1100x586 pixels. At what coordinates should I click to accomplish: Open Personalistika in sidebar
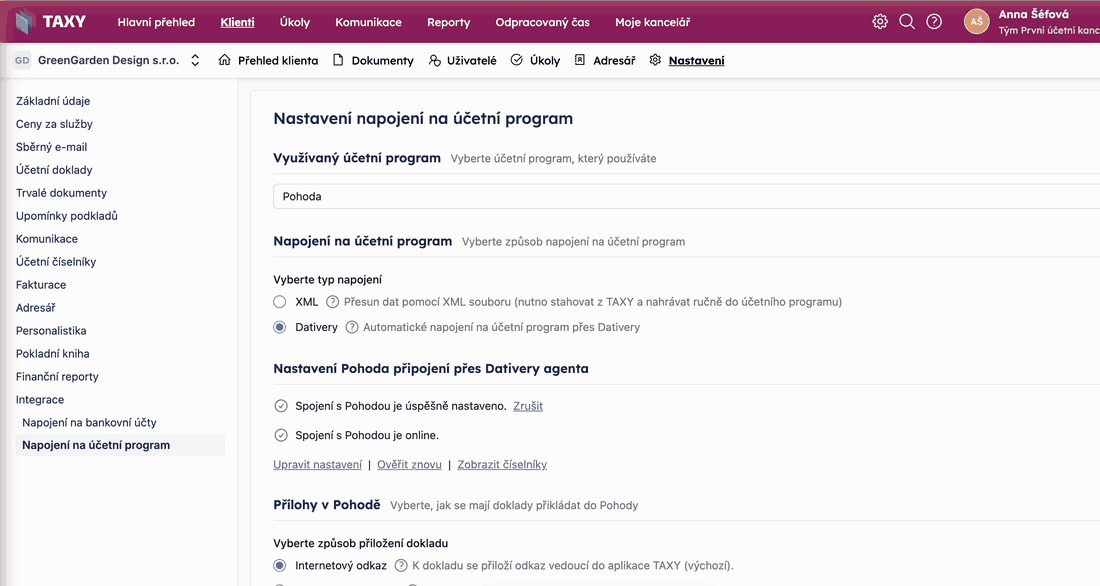(x=51, y=331)
